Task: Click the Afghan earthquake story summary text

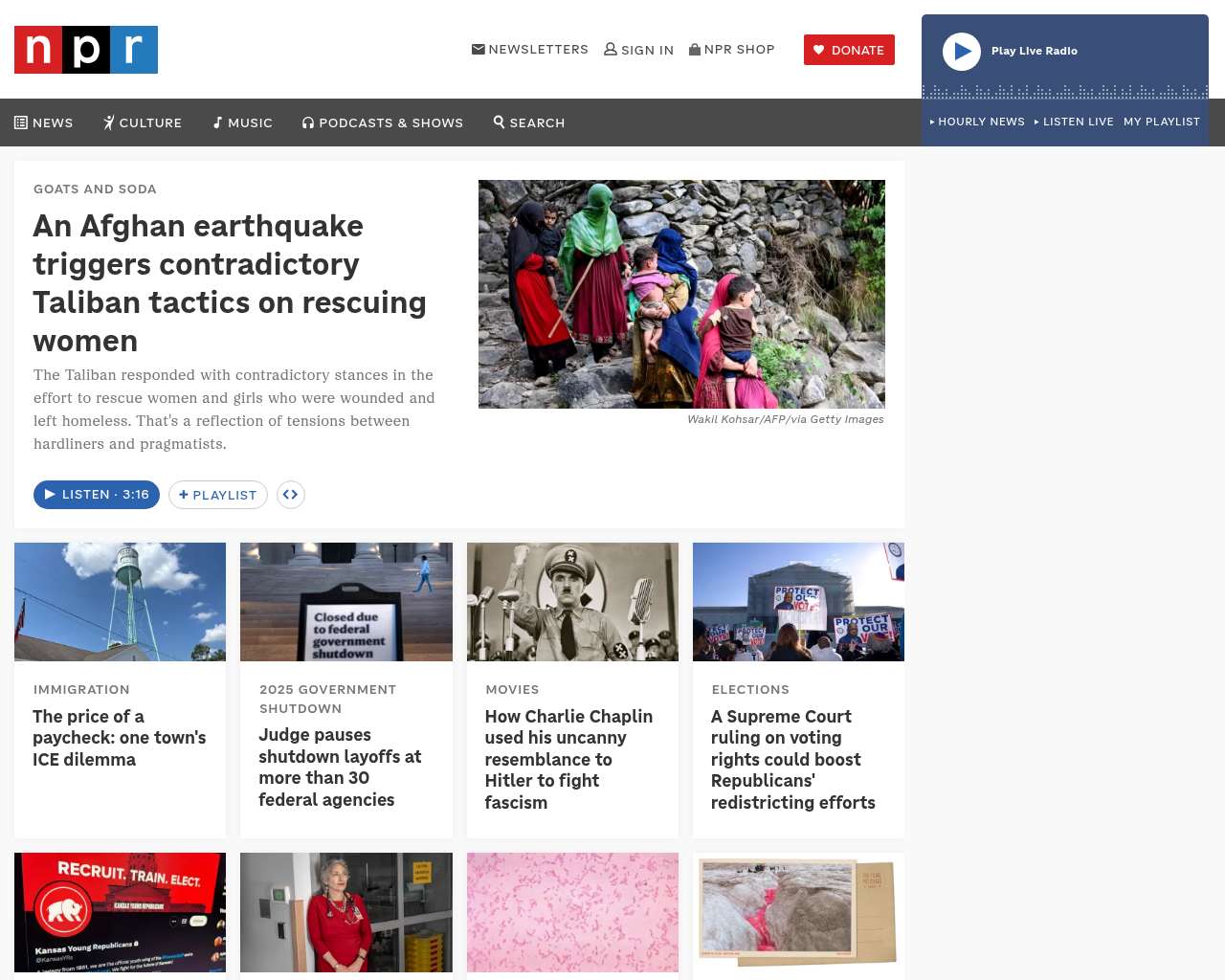Action: [234, 410]
